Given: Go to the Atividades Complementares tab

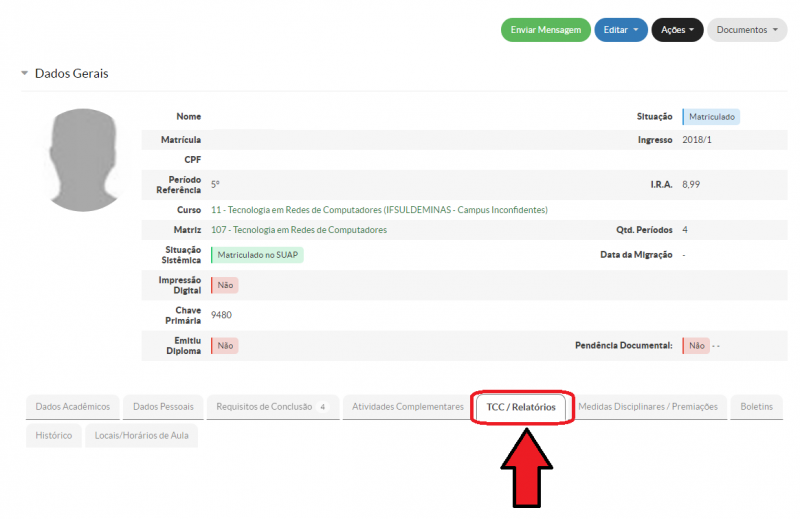Looking at the screenshot, I should tap(408, 407).
